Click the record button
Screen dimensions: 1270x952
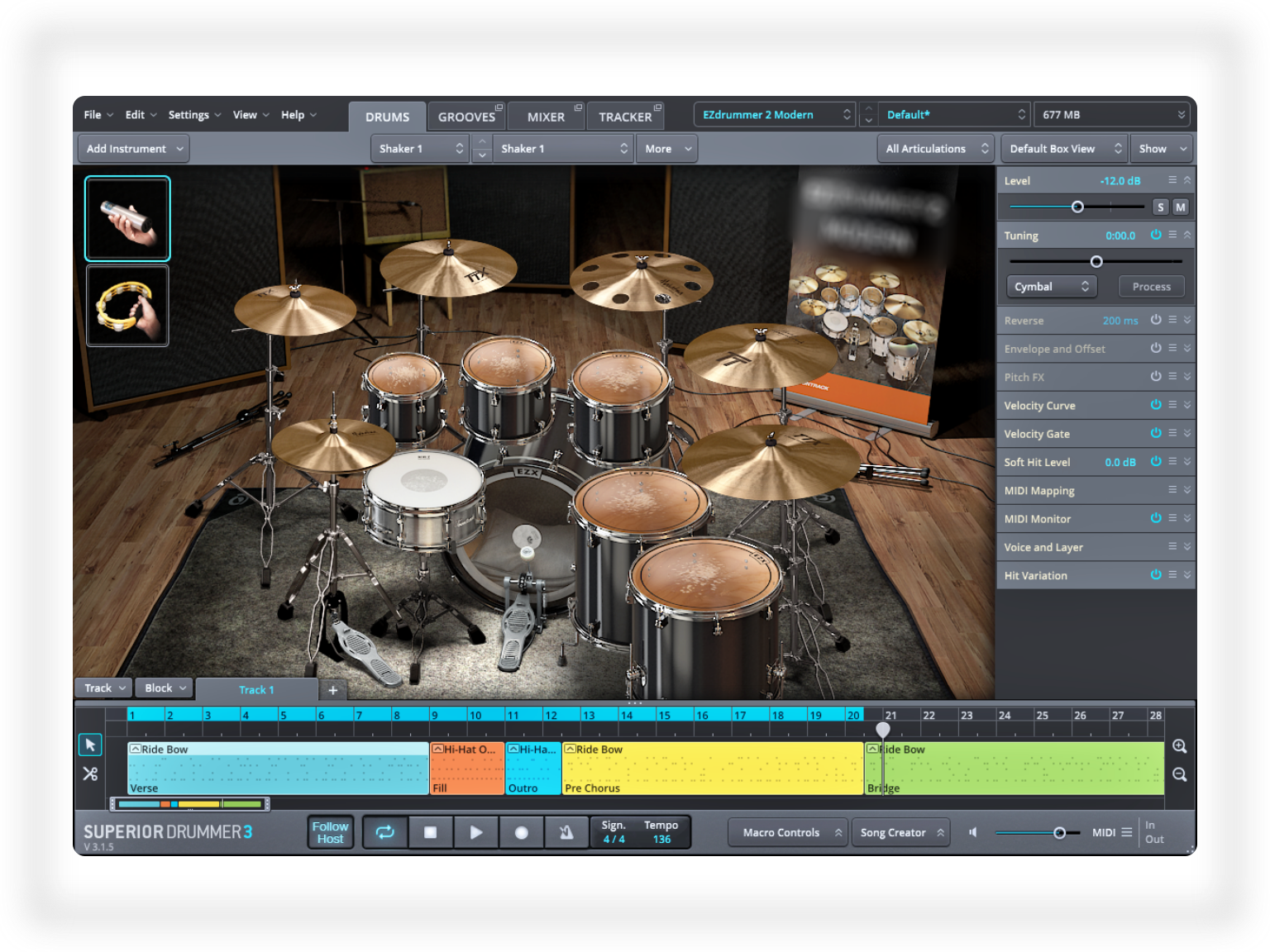[x=521, y=832]
